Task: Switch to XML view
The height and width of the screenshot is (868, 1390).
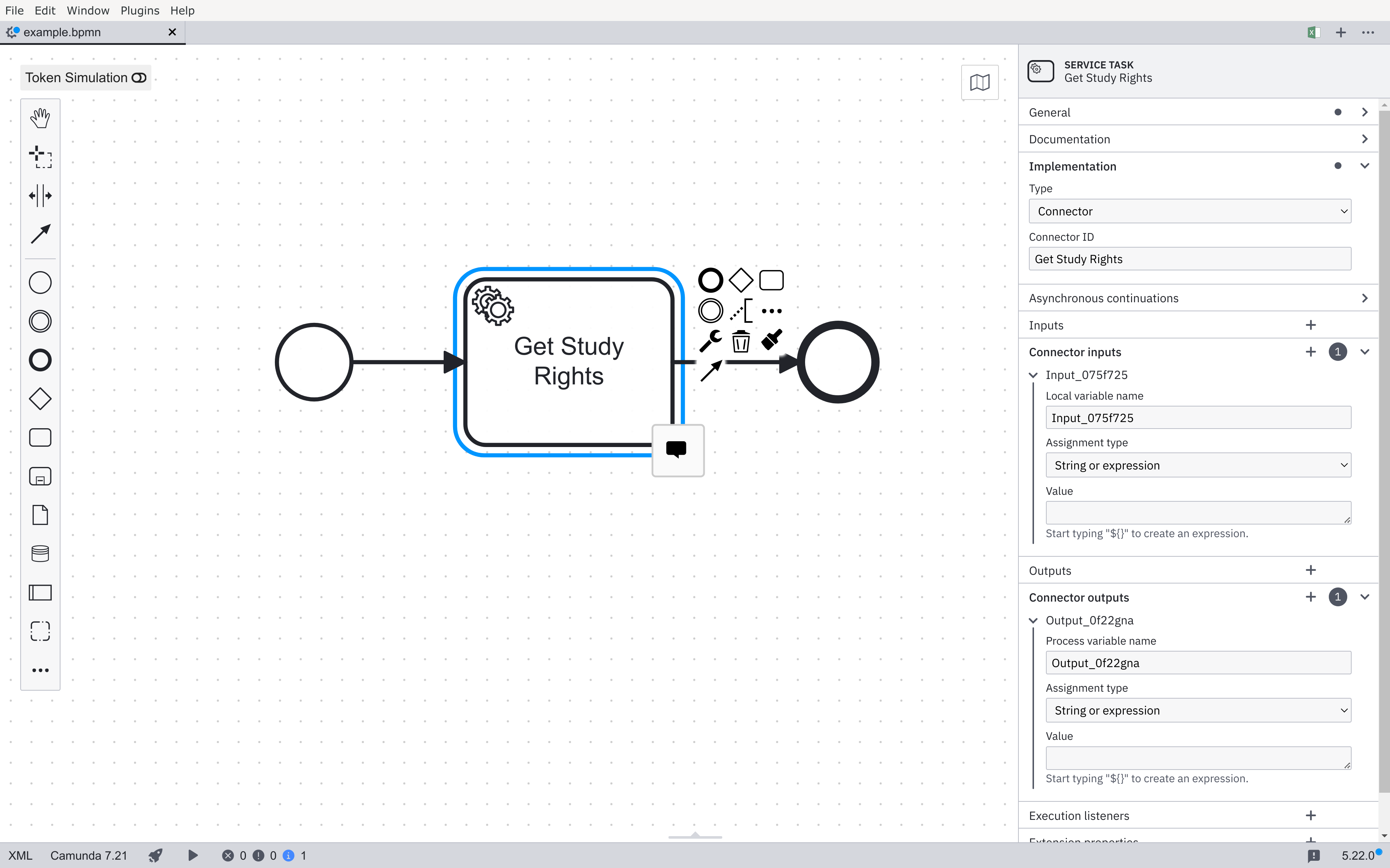Action: click(x=20, y=855)
